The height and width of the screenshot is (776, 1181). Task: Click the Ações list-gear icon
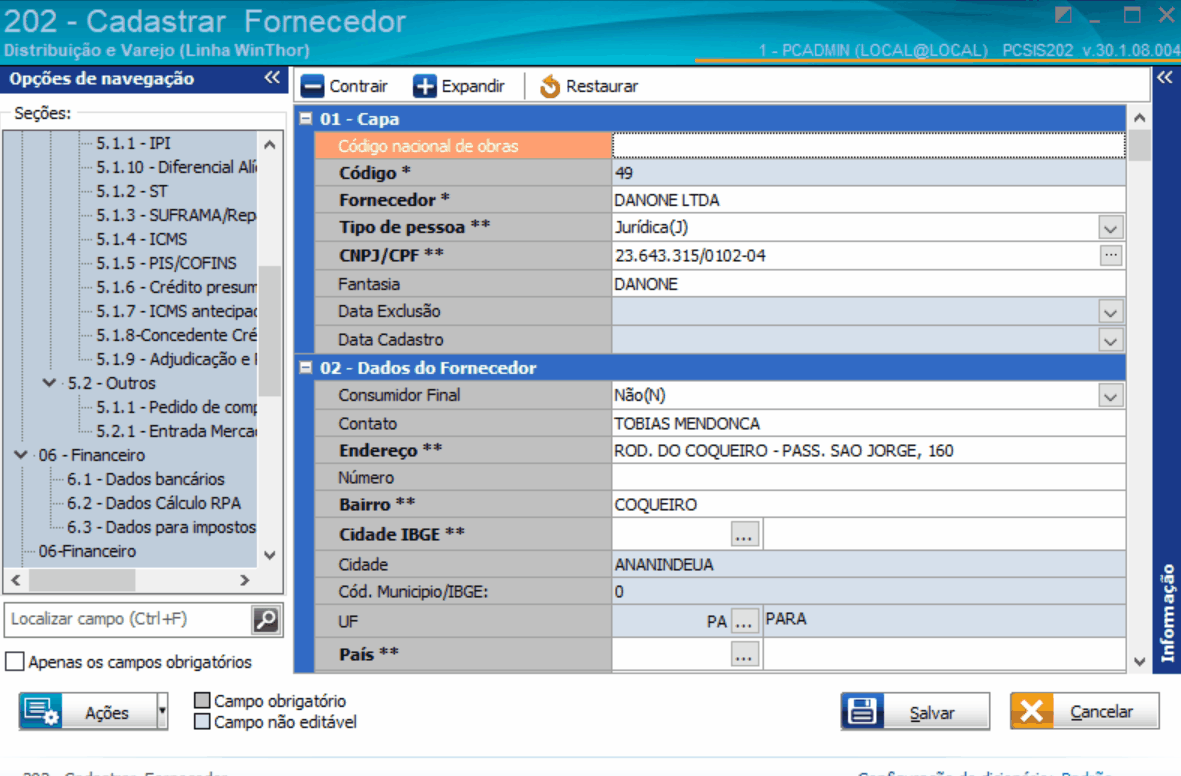pos(41,711)
